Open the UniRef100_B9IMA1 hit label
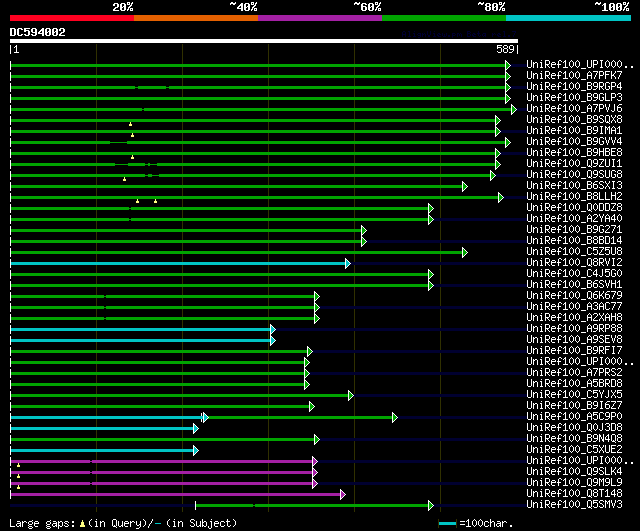Viewport: 640px width, 531px height. pos(574,130)
